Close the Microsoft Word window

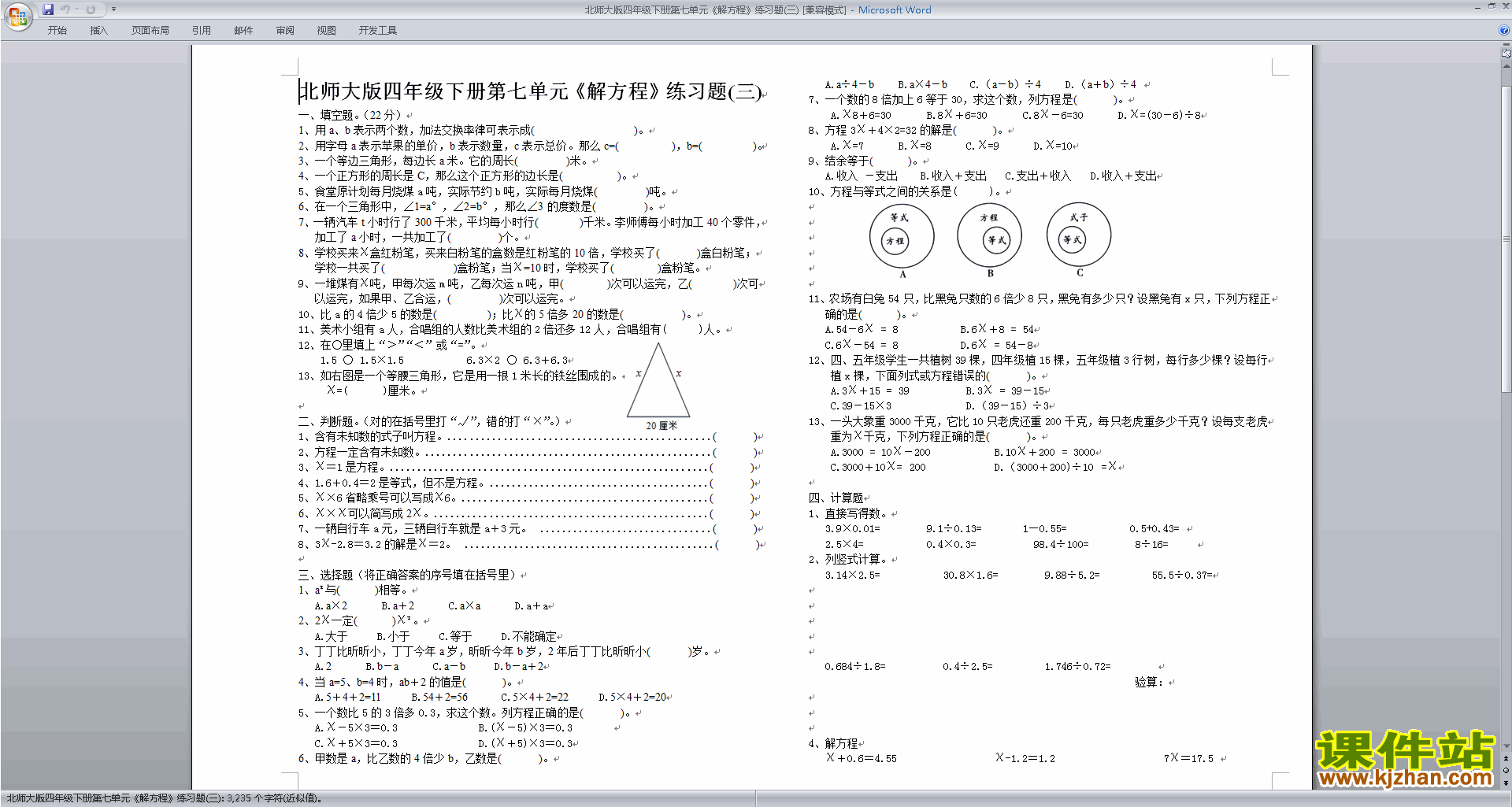point(1505,6)
